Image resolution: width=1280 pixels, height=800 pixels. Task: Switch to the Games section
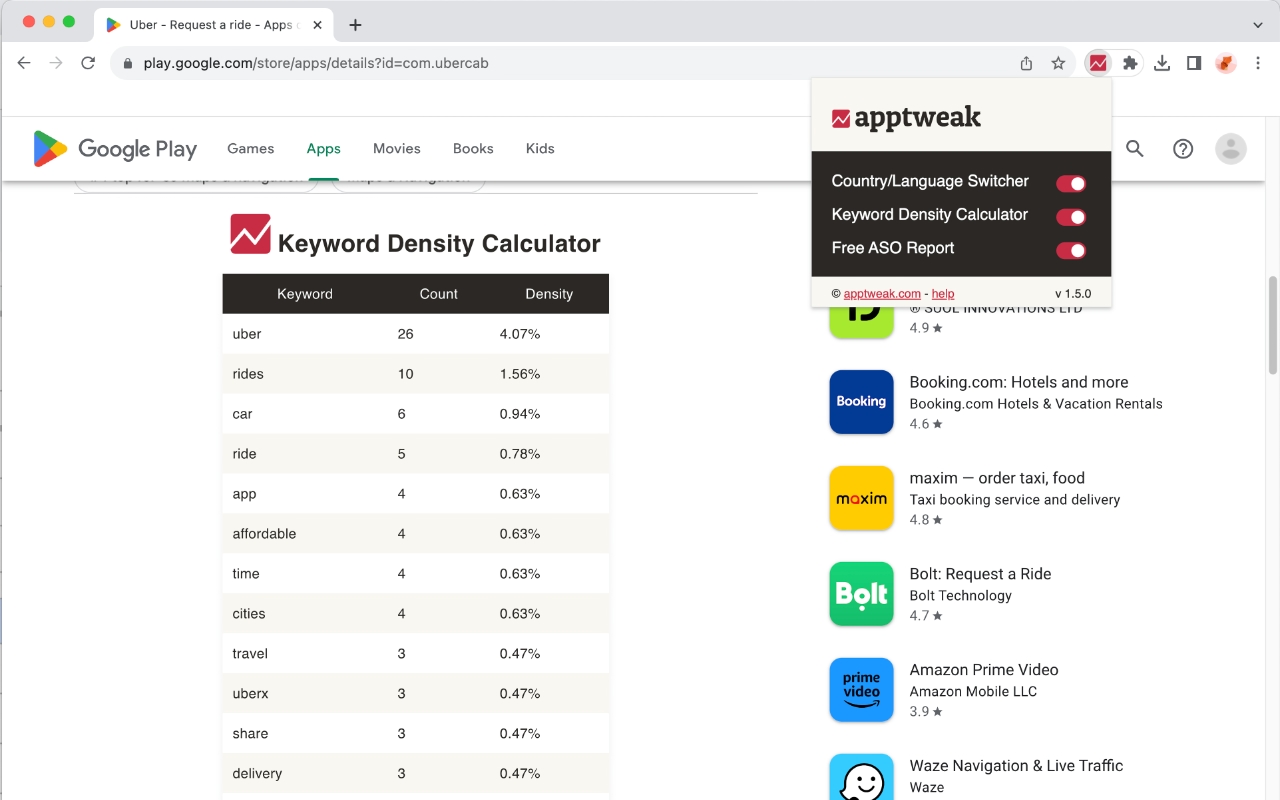pos(250,148)
